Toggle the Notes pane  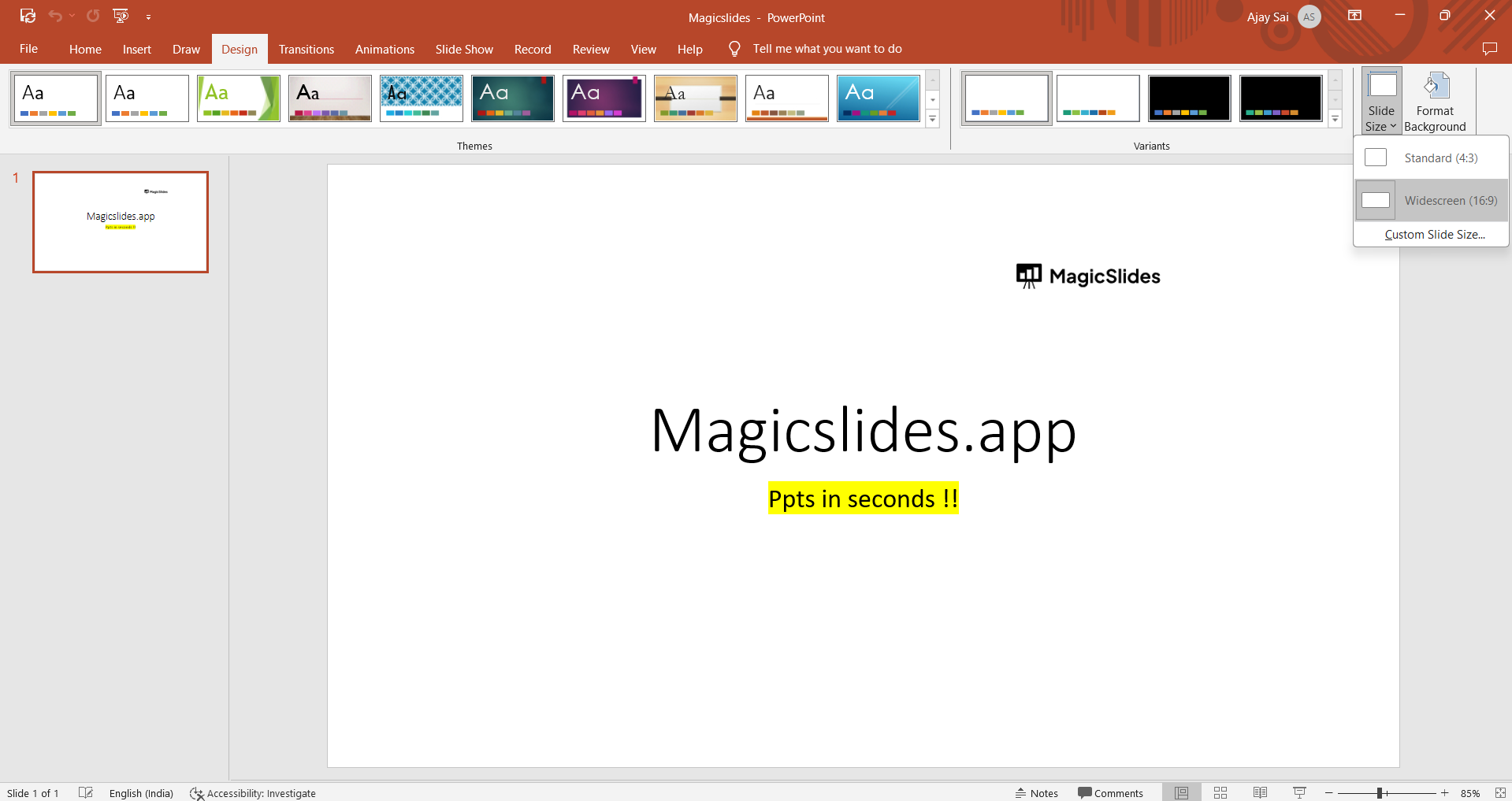click(1036, 793)
